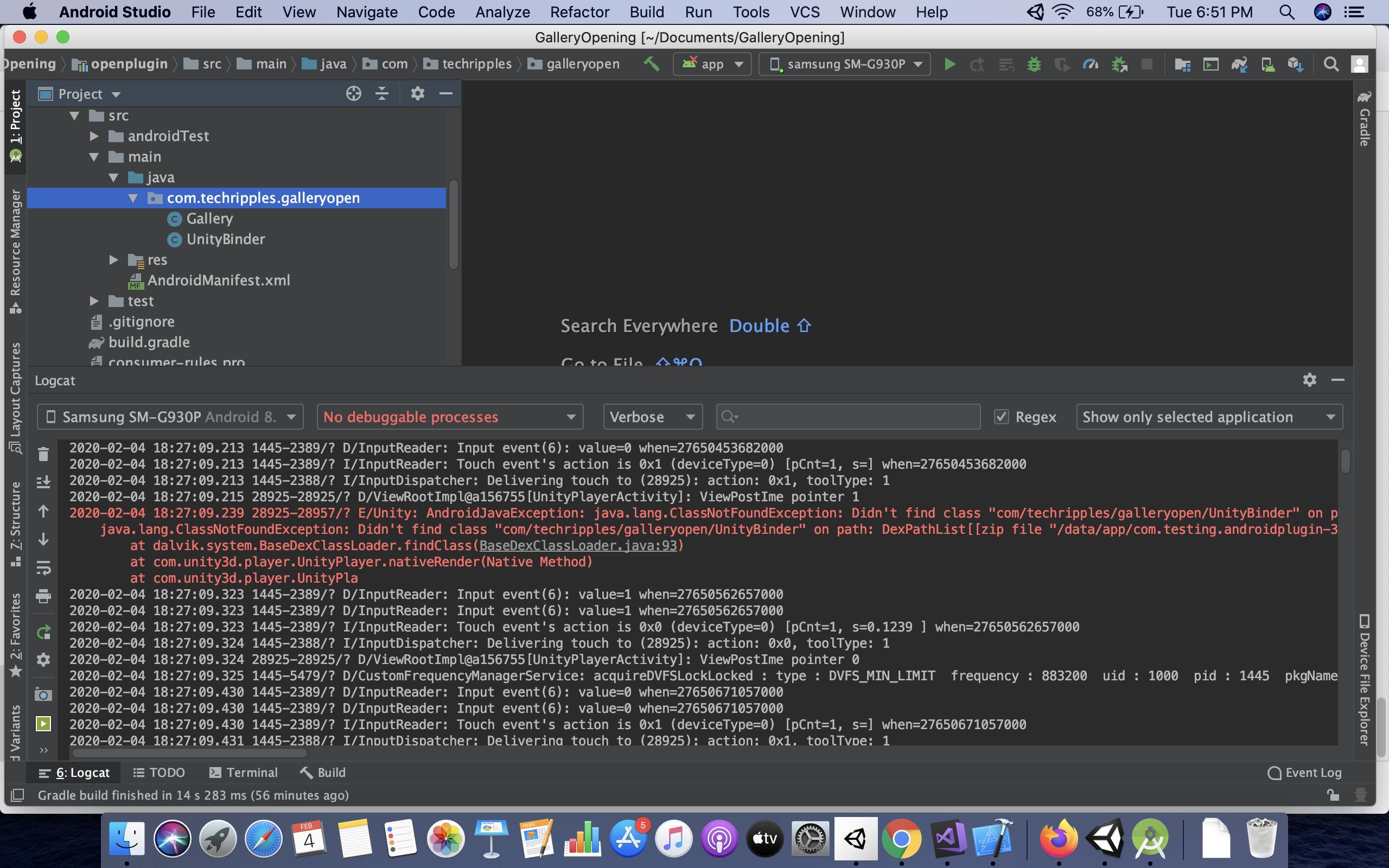Toggle the Gradle side panel

[x=1365, y=119]
